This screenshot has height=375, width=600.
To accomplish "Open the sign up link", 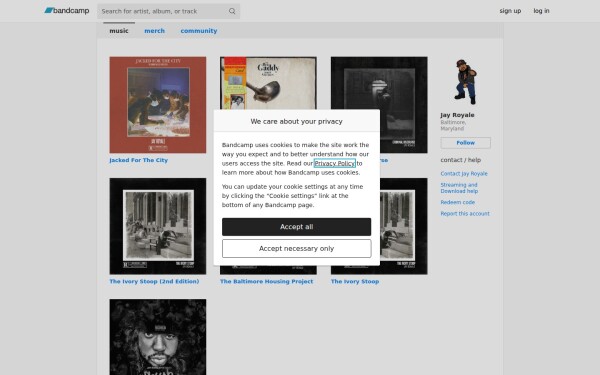I will coord(510,11).
